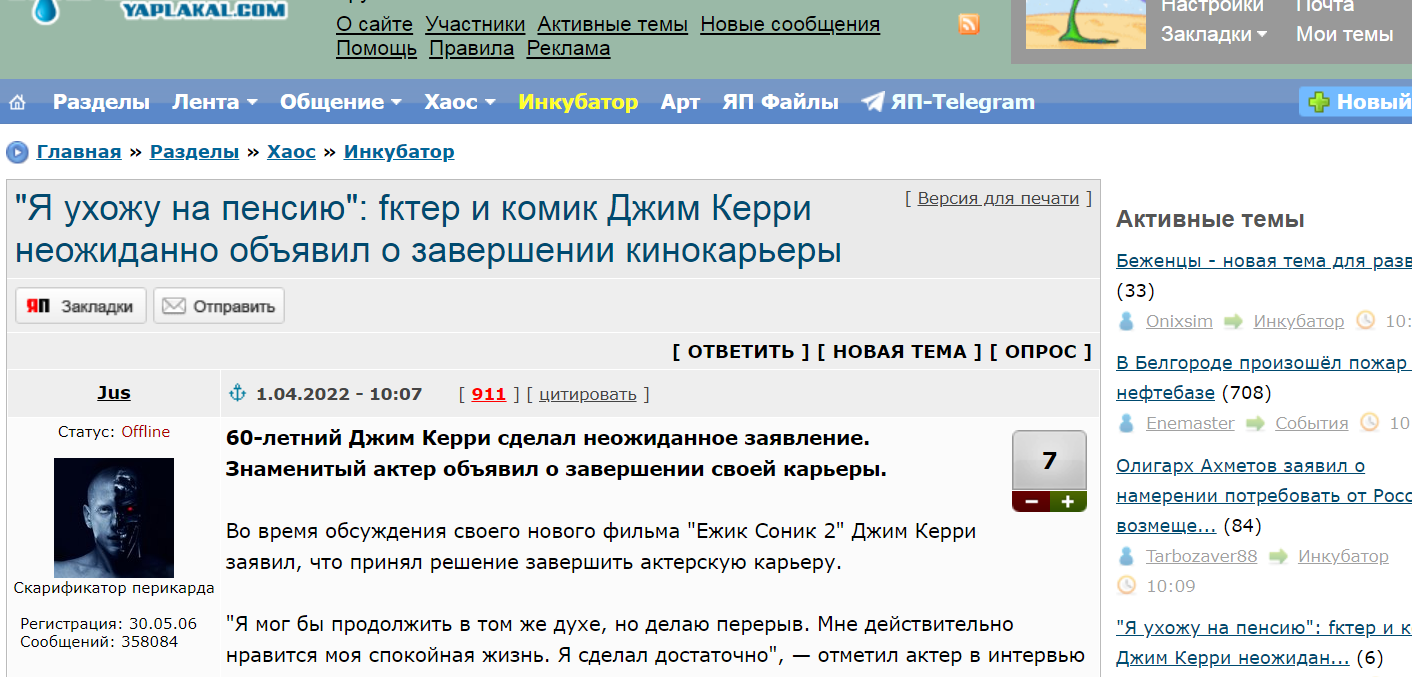This screenshot has width=1412, height=677.
Task: Go to Инкубатор breadcrumb link
Action: [x=399, y=152]
